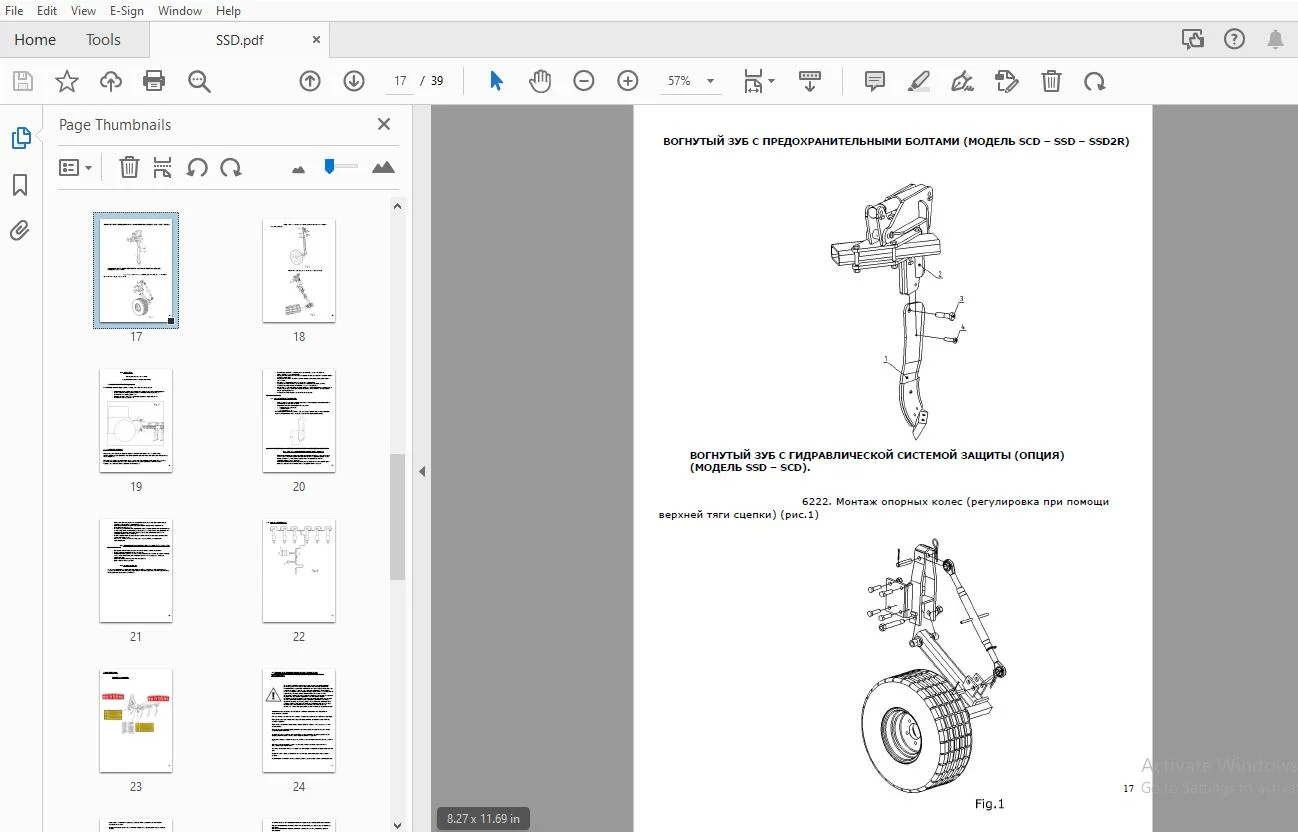Reduce thumbnail size small mountains icon
The image size is (1298, 832).
[x=298, y=169]
